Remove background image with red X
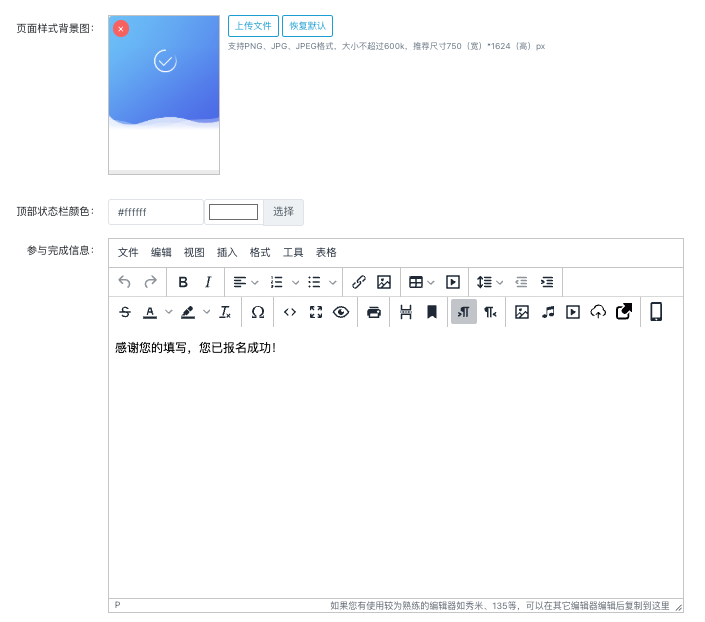Screen dimensions: 705x622 point(121,29)
